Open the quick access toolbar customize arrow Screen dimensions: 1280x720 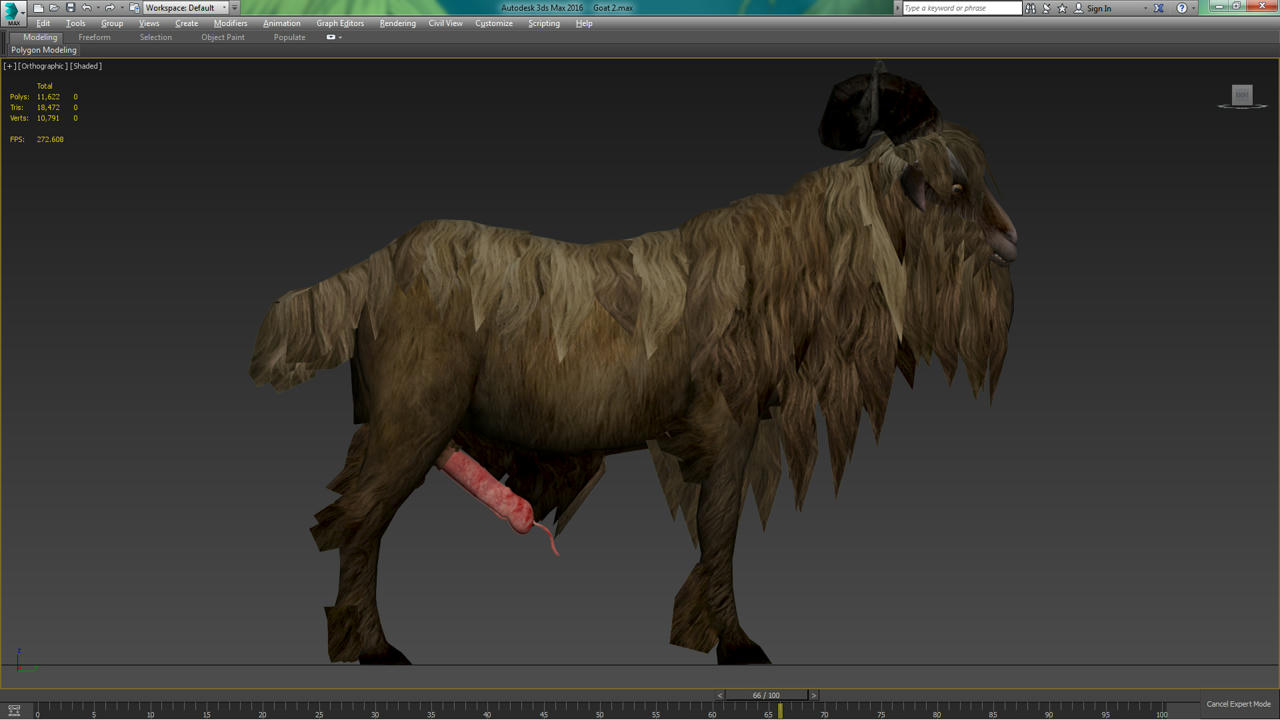(x=235, y=8)
